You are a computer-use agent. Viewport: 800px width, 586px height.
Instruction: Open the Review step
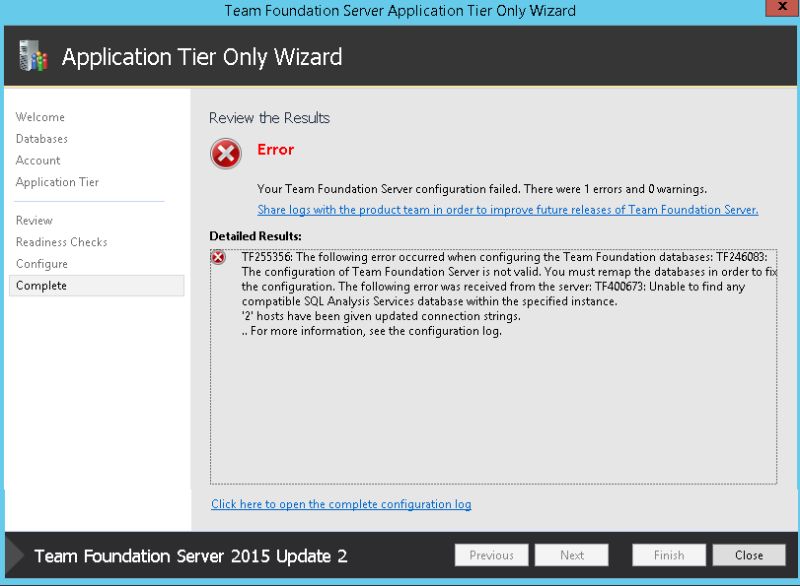[x=34, y=220]
